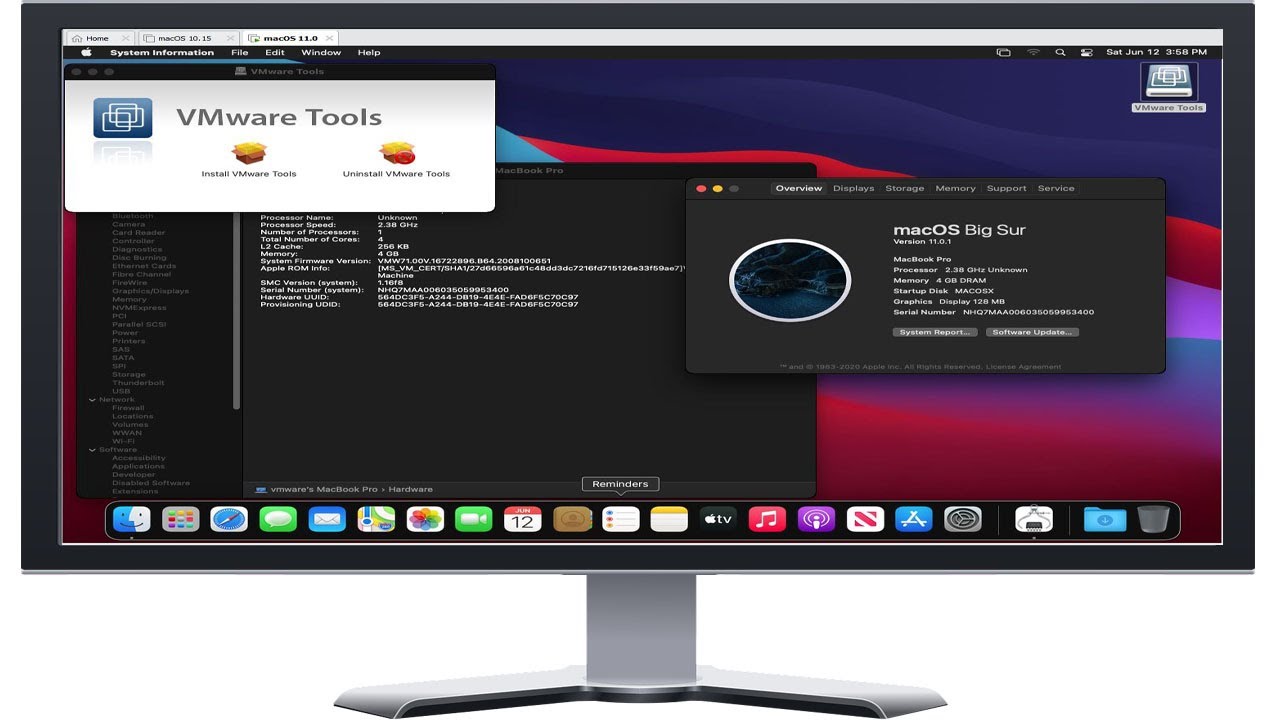Select Firewall under Network
Image resolution: width=1280 pixels, height=720 pixels.
128,408
